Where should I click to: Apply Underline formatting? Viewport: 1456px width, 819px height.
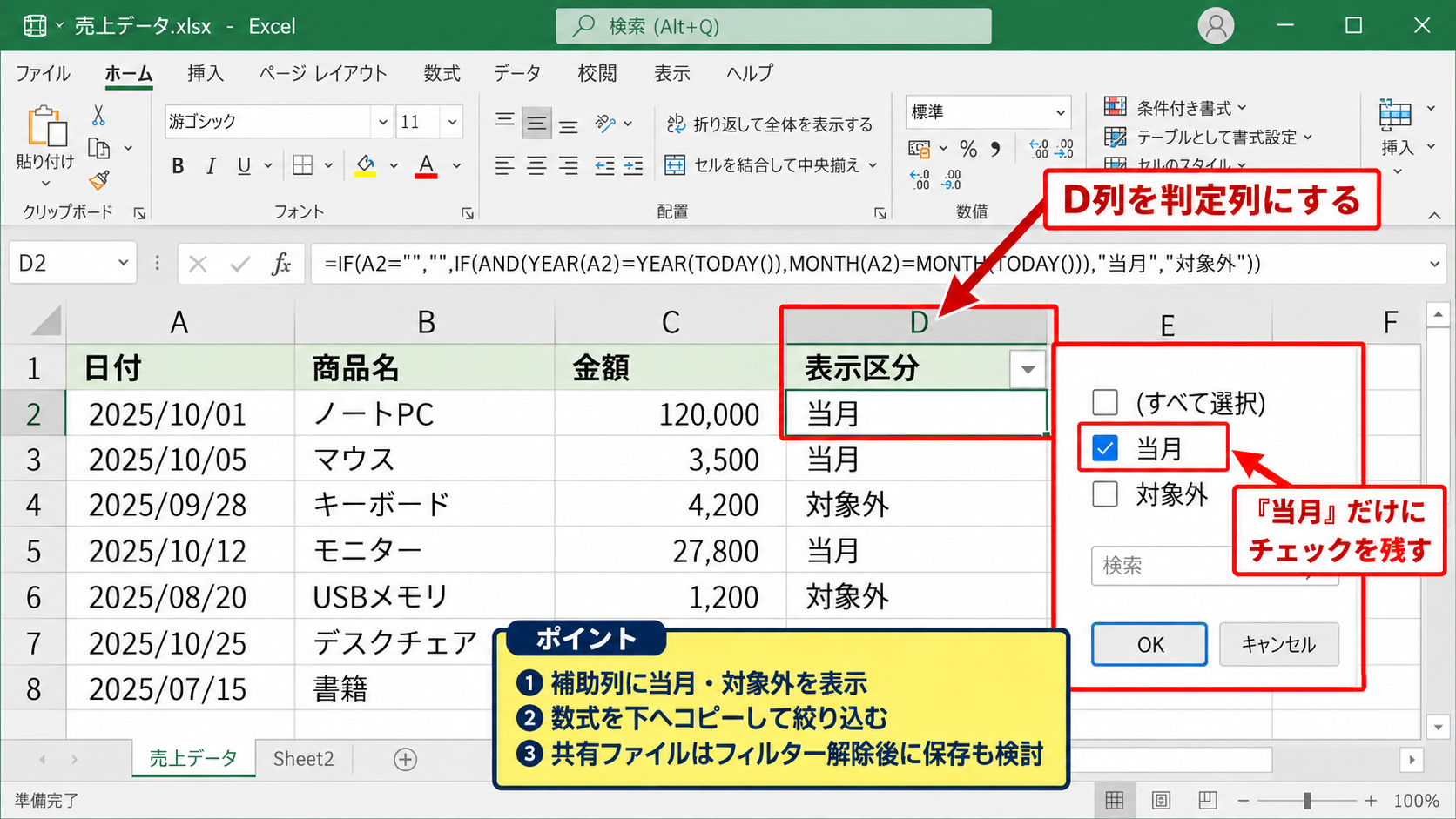(x=244, y=165)
